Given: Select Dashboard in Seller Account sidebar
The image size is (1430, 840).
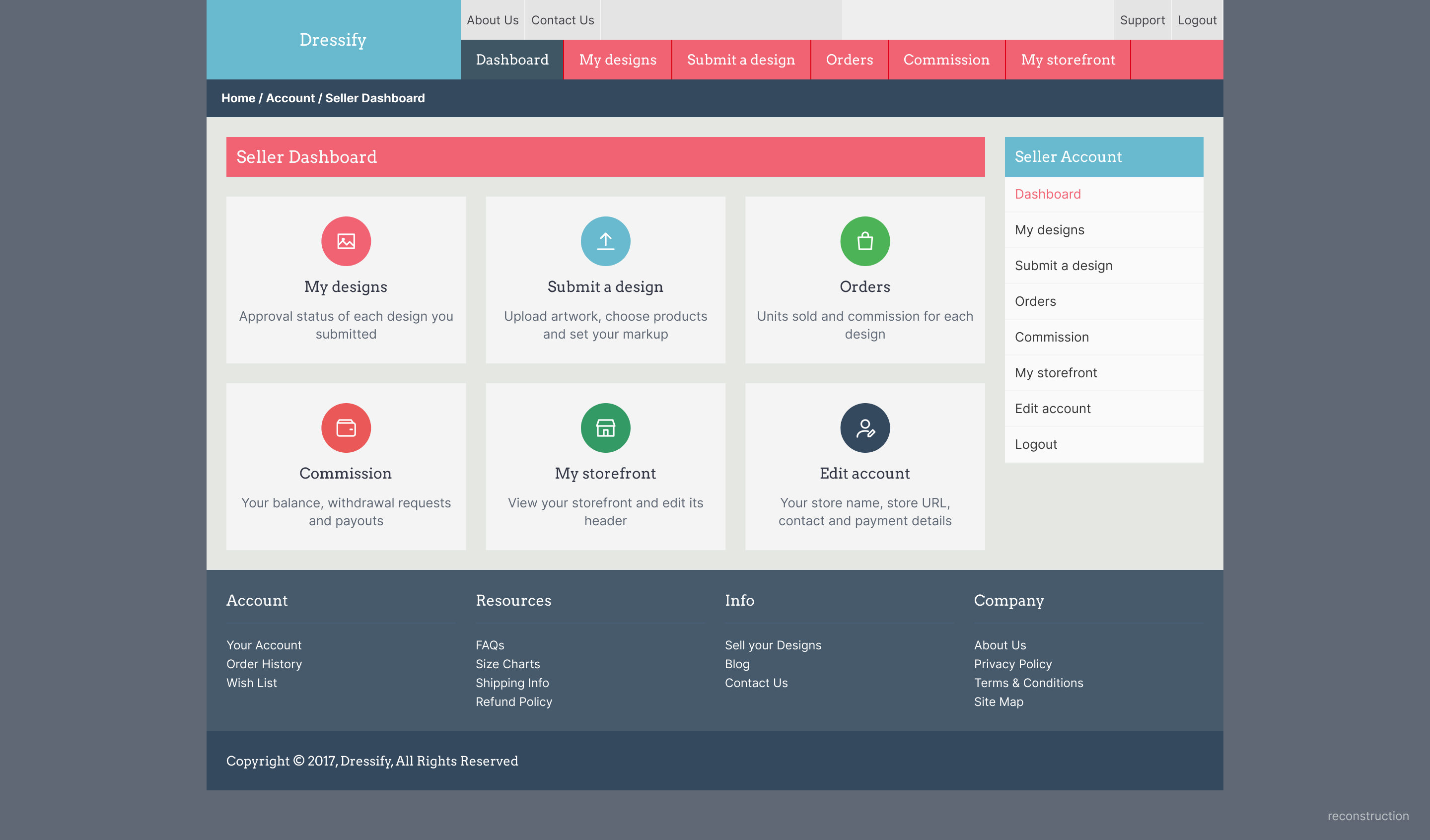Looking at the screenshot, I should (x=1104, y=194).
